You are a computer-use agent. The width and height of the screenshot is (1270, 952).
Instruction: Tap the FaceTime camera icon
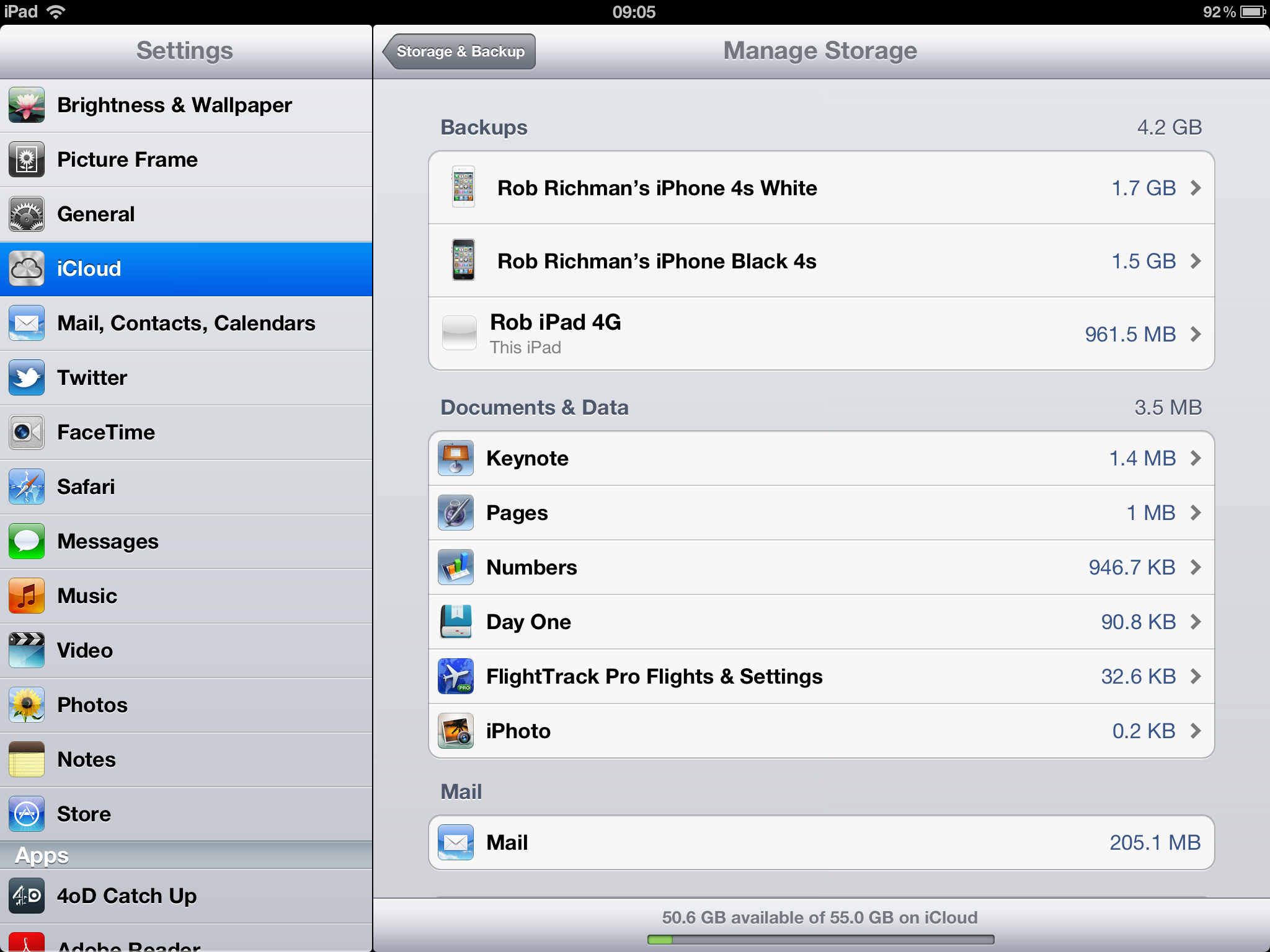point(27,432)
